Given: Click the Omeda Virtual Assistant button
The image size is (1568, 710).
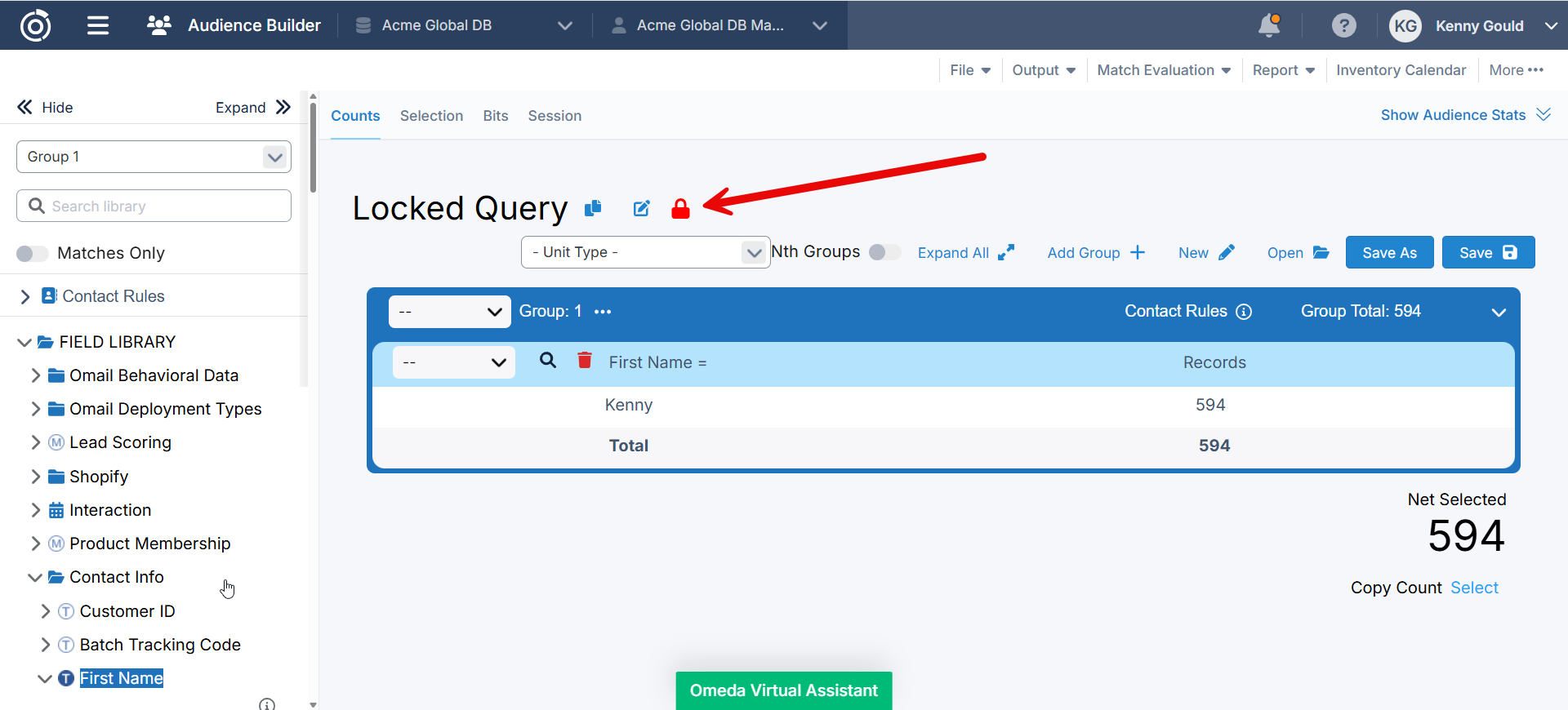Looking at the screenshot, I should pos(783,690).
